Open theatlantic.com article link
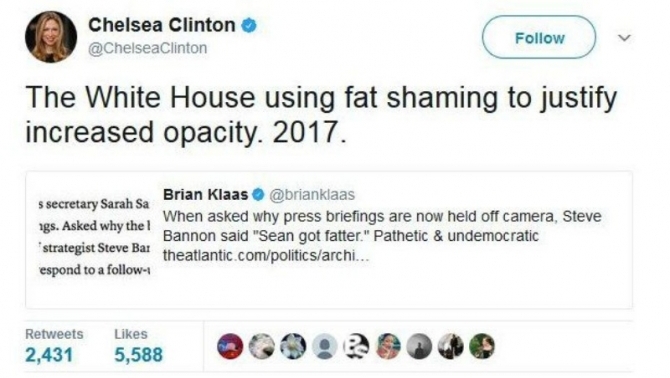 [265, 256]
